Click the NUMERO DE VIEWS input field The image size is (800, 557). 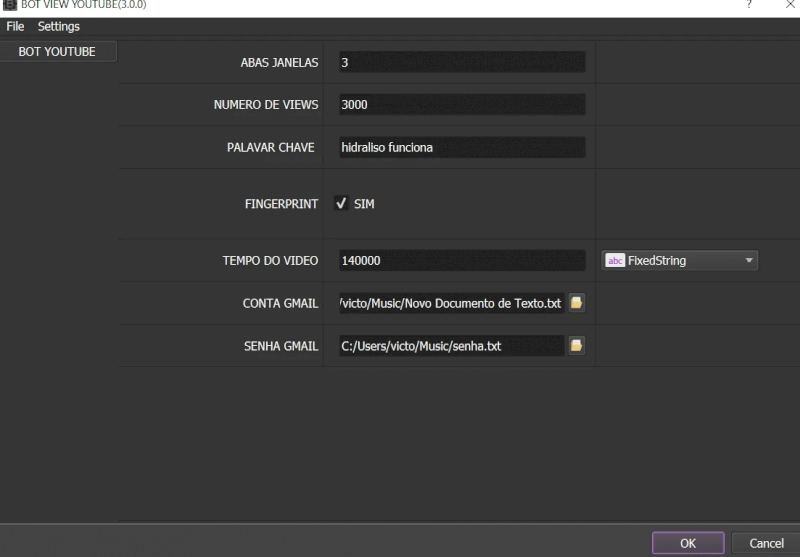[x=462, y=105]
